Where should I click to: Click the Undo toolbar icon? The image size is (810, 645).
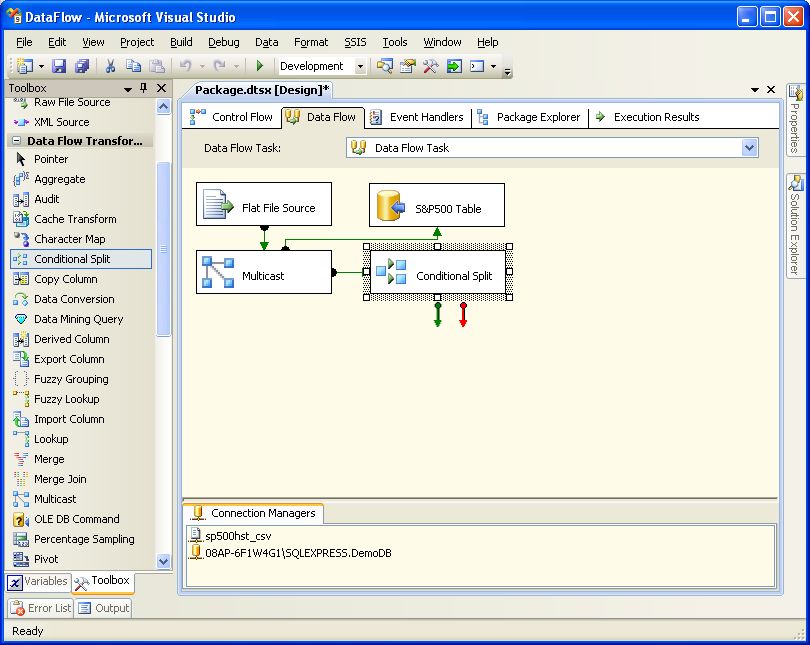click(185, 66)
